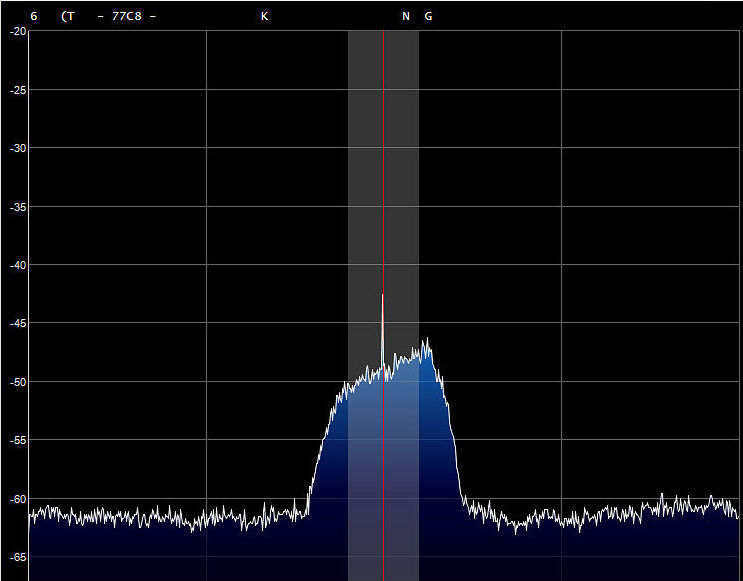Click the tip of the narrow carrier spike
This screenshot has width=743, height=581.
click(x=382, y=297)
